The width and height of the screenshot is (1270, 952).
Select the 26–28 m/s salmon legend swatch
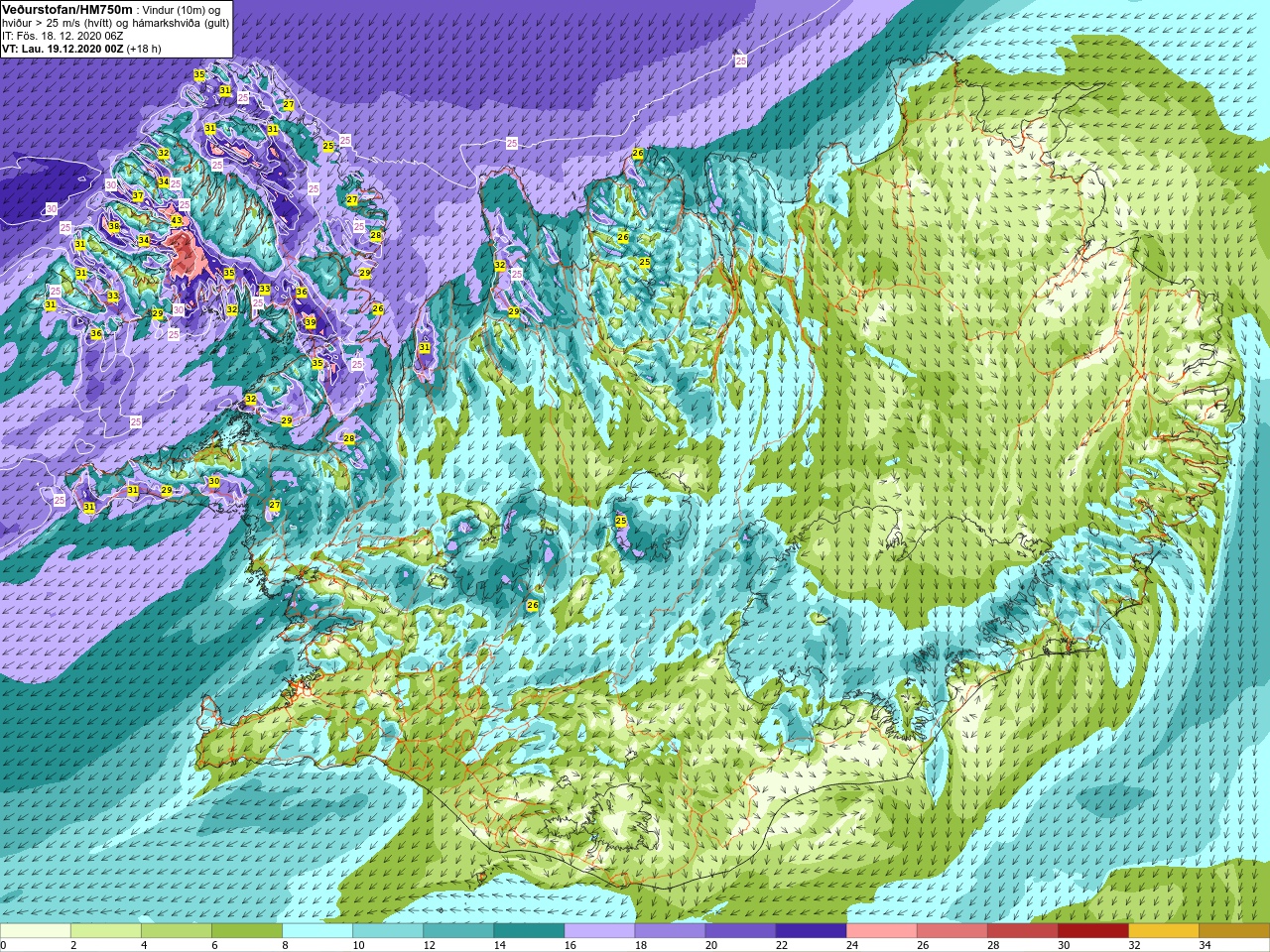[952, 931]
